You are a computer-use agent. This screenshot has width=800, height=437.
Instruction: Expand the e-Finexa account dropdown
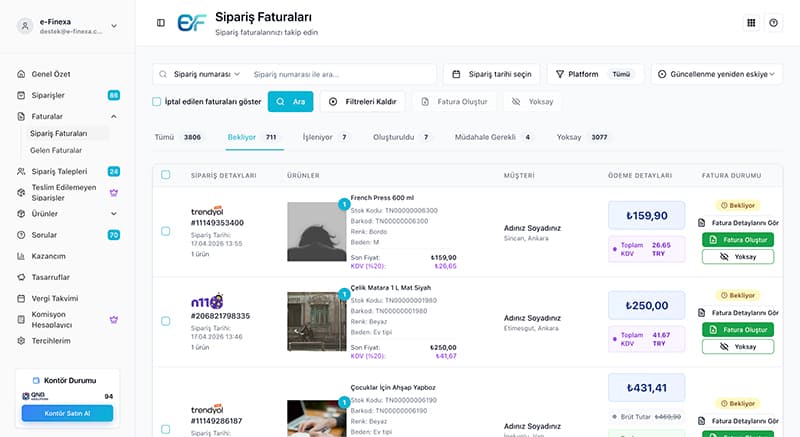114,26
